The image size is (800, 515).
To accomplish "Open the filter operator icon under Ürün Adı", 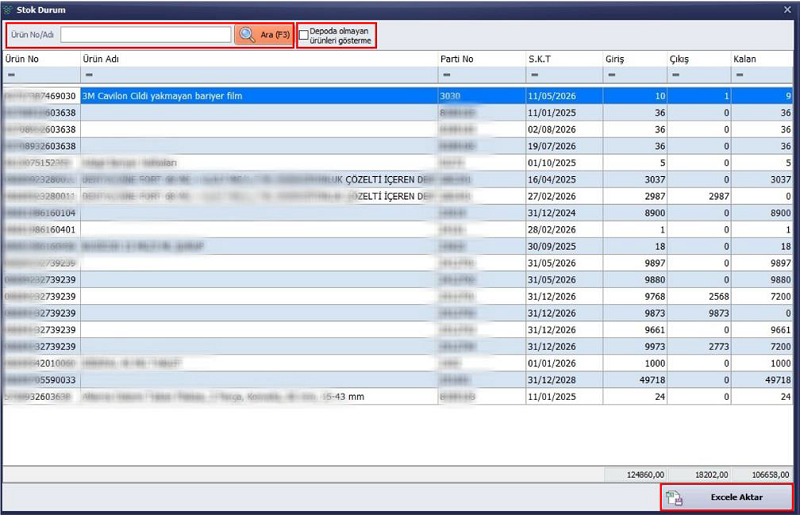I will [x=88, y=76].
